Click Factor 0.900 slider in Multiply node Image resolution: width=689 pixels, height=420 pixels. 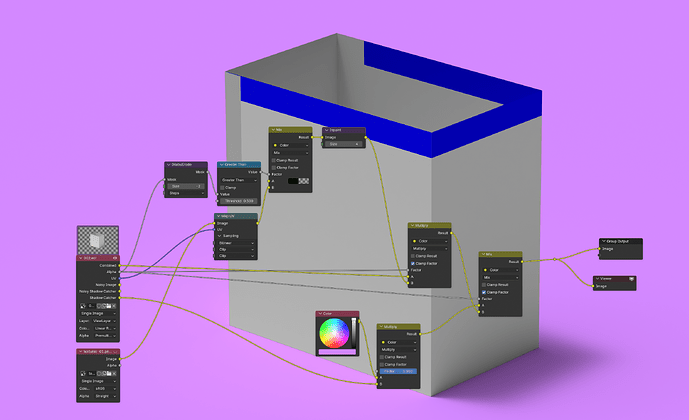tap(398, 371)
